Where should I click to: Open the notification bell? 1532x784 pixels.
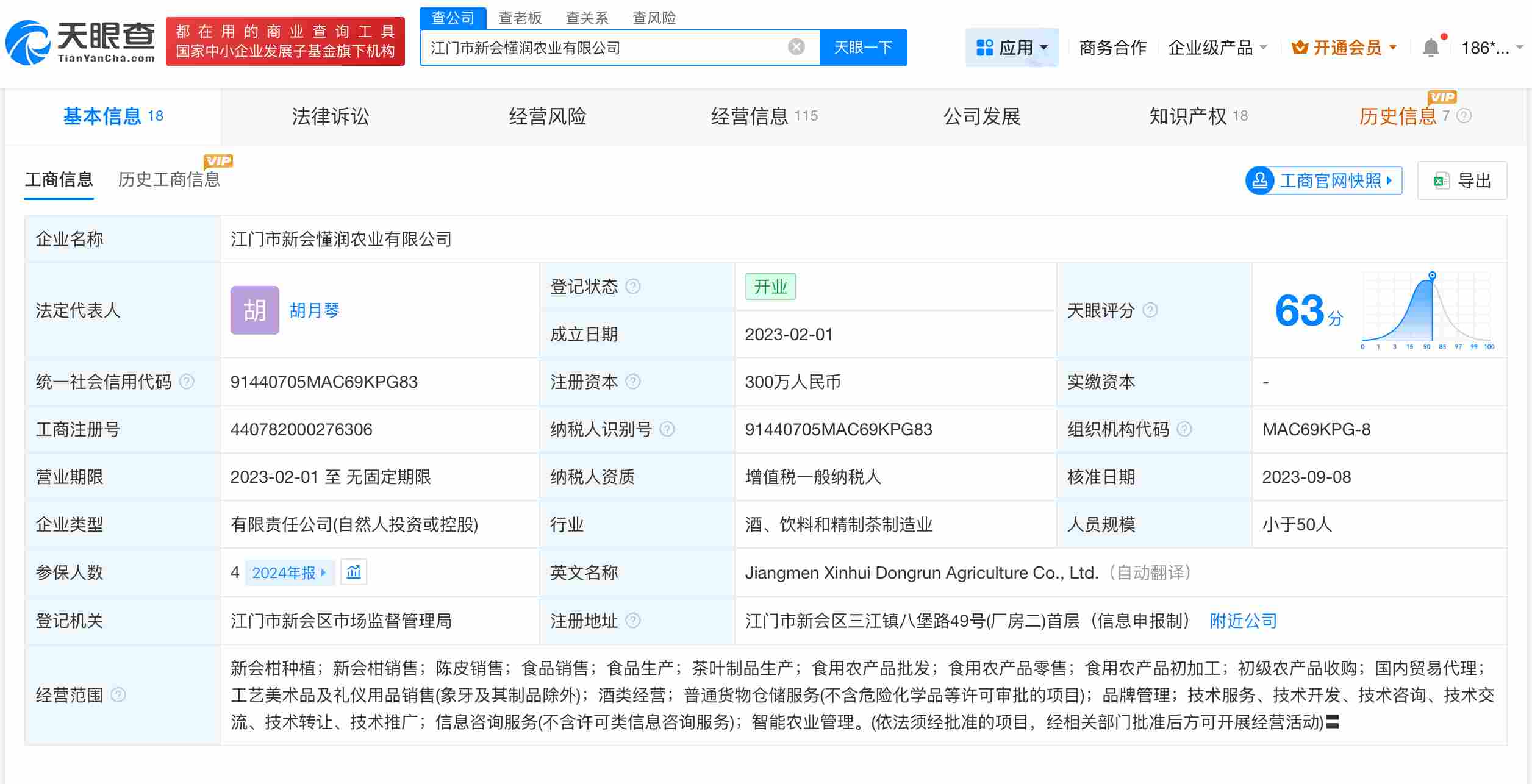tap(1430, 46)
